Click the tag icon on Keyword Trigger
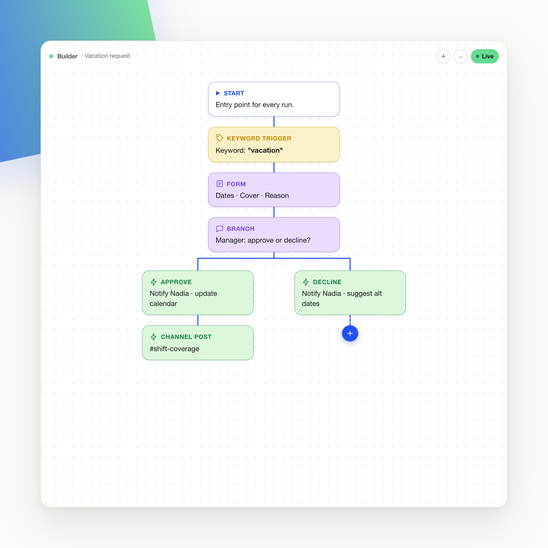 pos(219,138)
